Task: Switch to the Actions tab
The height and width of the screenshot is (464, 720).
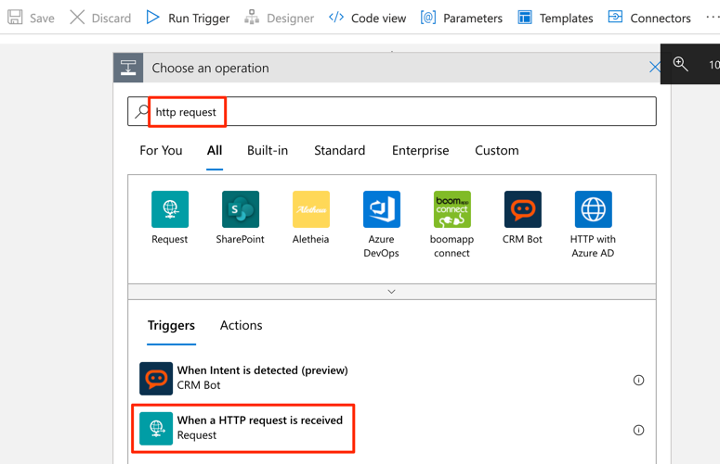Action: coord(241,325)
